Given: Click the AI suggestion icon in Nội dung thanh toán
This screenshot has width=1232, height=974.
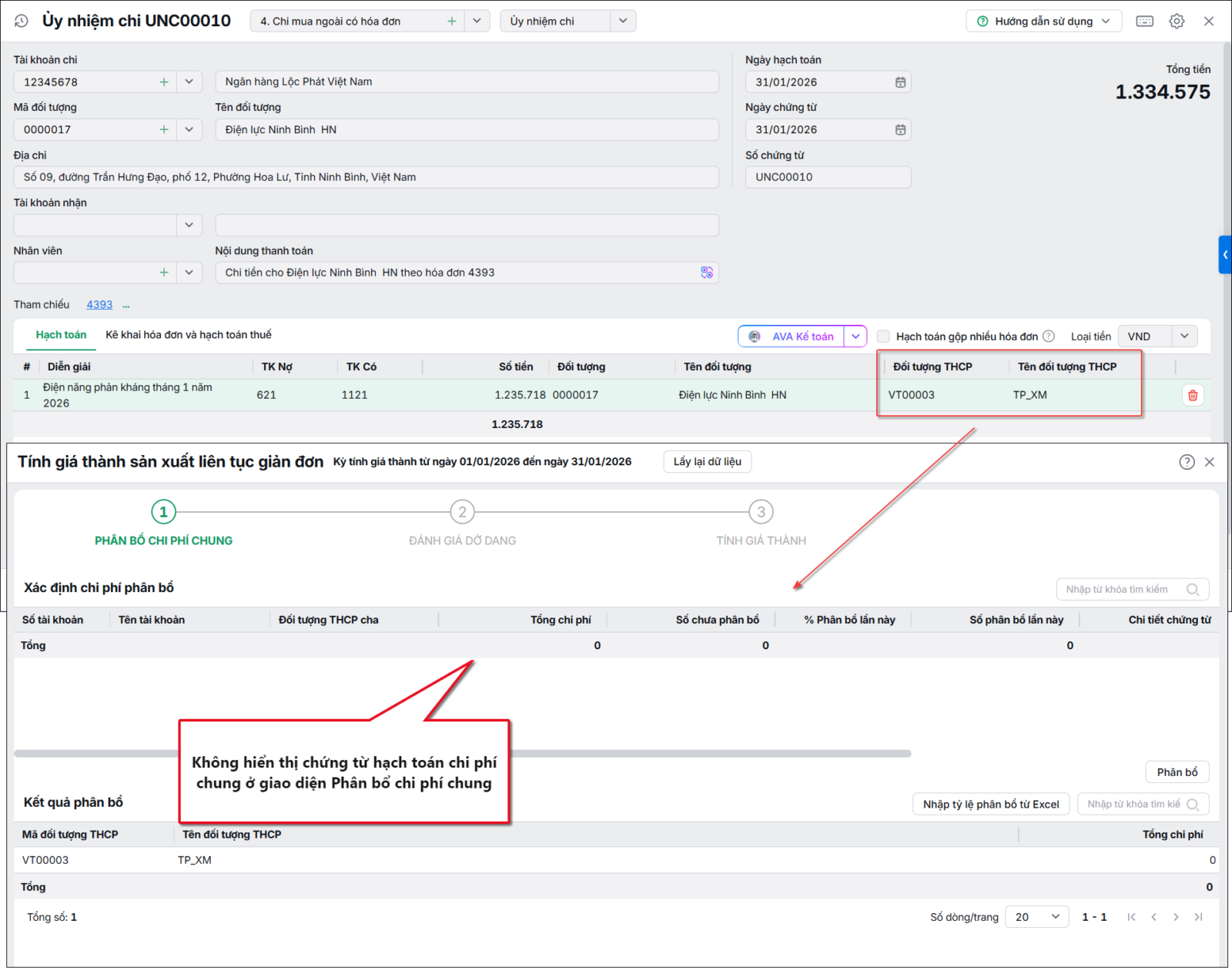Looking at the screenshot, I should pyautogui.click(x=707, y=273).
